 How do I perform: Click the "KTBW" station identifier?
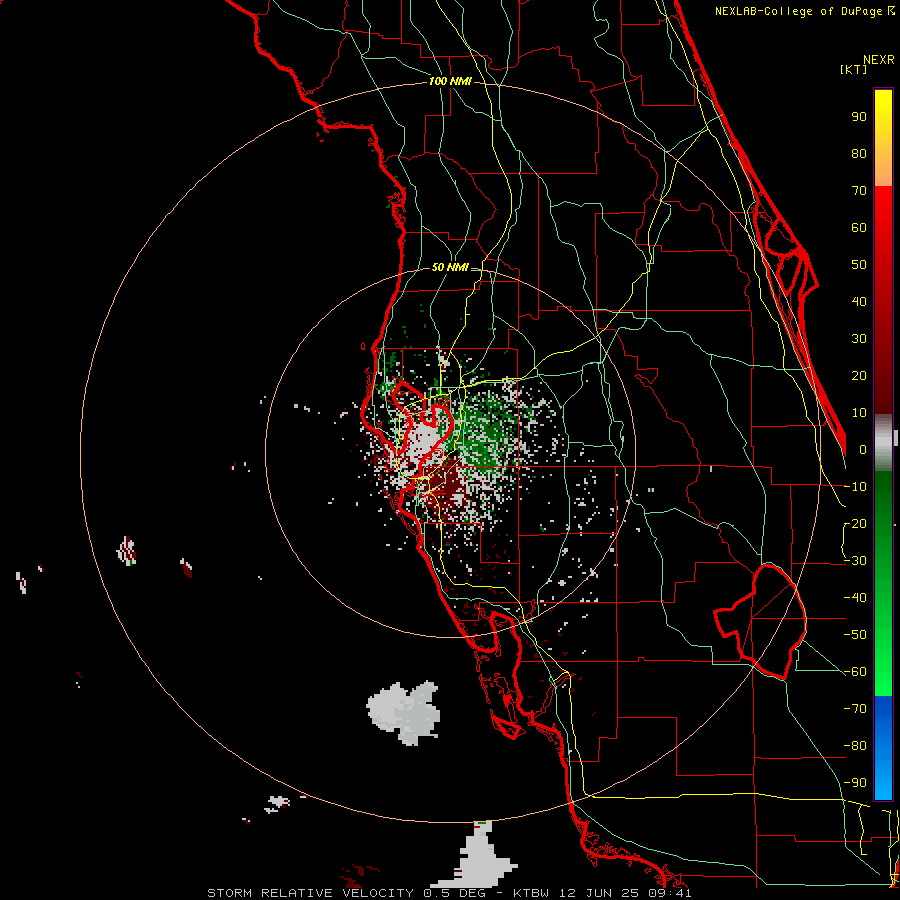pos(531,893)
